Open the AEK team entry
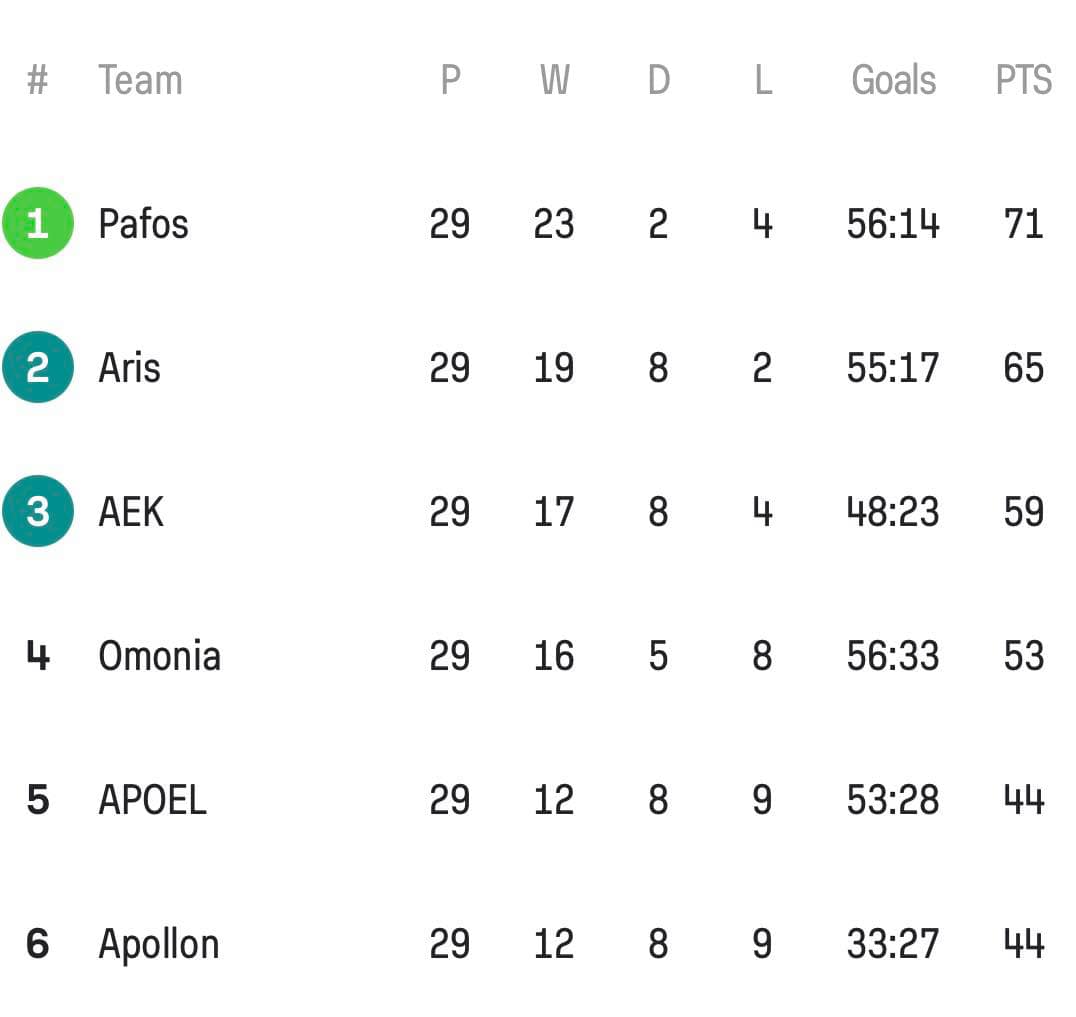 [x=131, y=512]
